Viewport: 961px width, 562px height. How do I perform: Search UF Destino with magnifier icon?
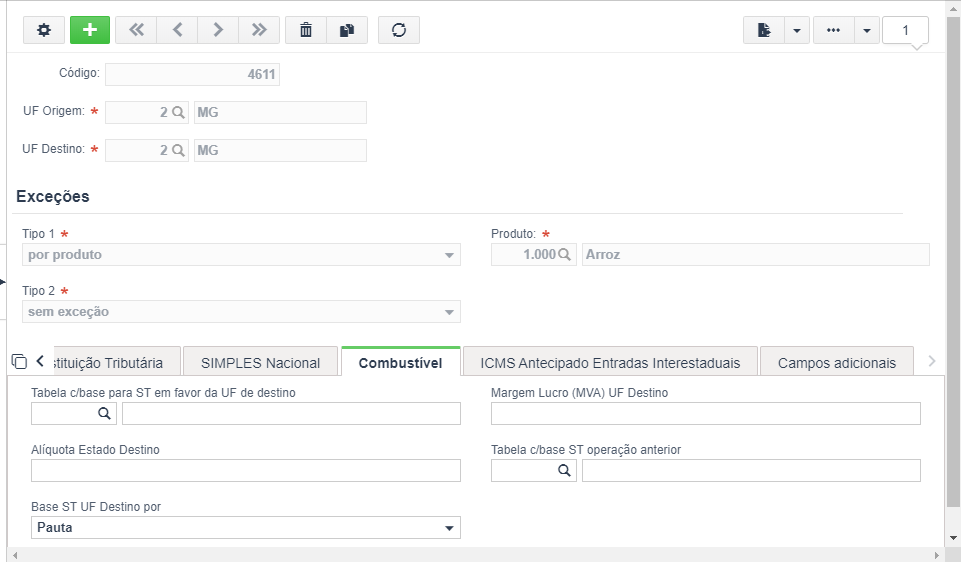tap(178, 151)
